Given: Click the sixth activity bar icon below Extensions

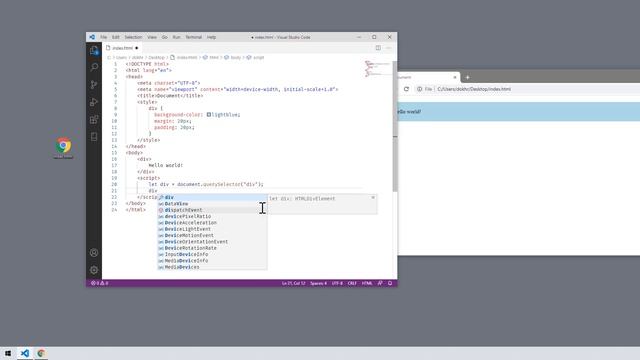Looking at the screenshot, I should click(x=94, y=137).
